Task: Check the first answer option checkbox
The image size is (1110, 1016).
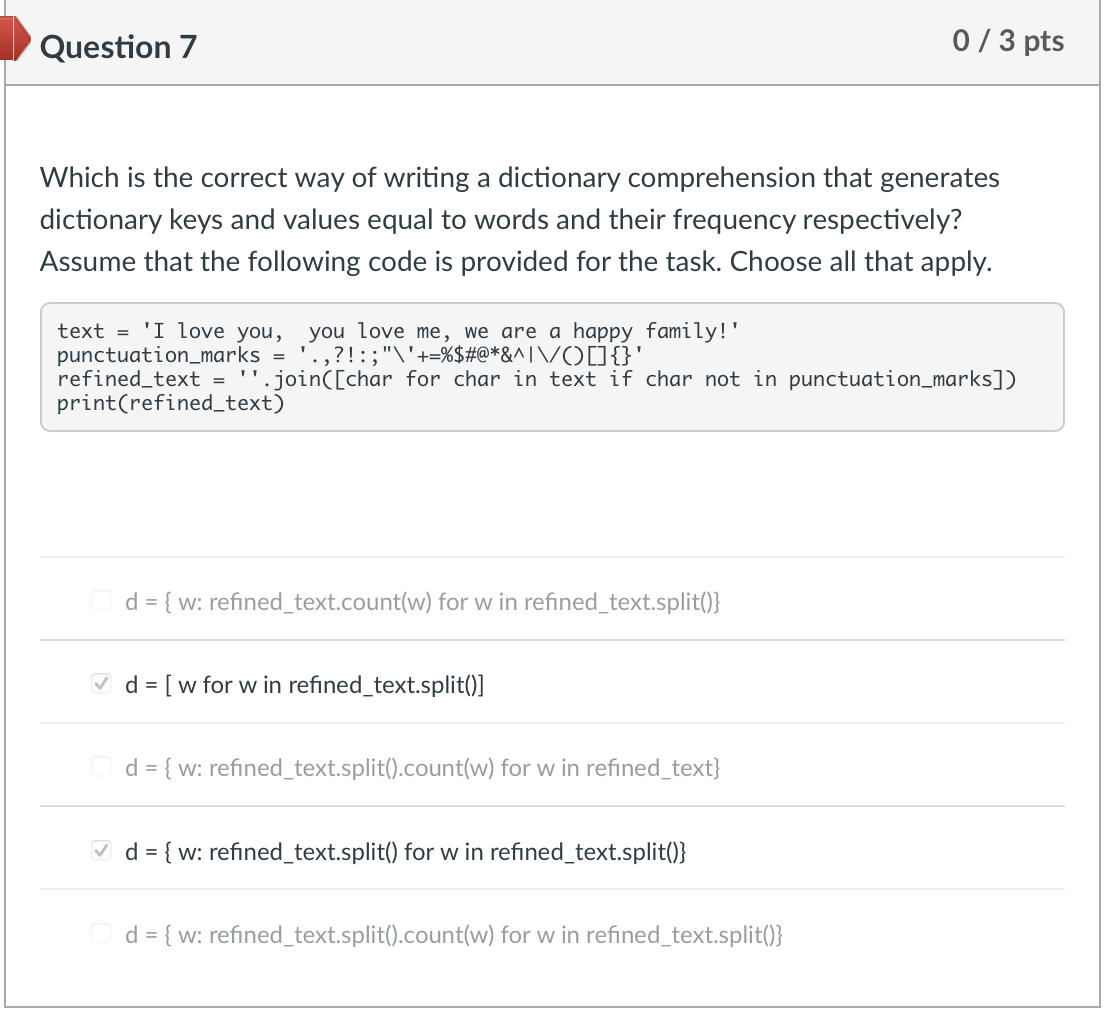Action: point(101,600)
